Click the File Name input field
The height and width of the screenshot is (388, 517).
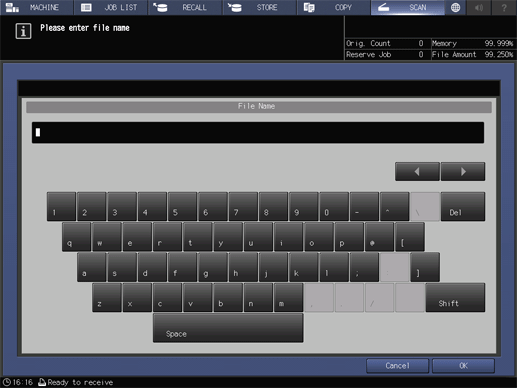pyautogui.click(x=258, y=133)
